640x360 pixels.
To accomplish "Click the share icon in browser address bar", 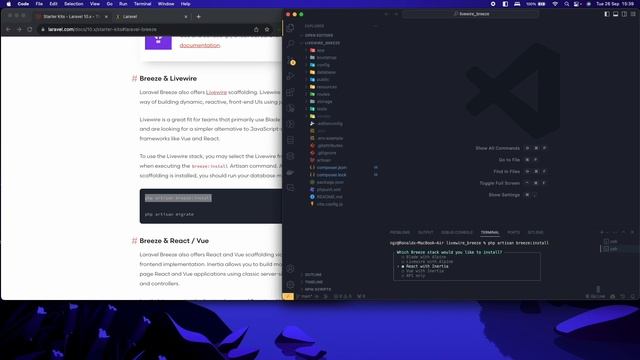I will pos(256,29).
